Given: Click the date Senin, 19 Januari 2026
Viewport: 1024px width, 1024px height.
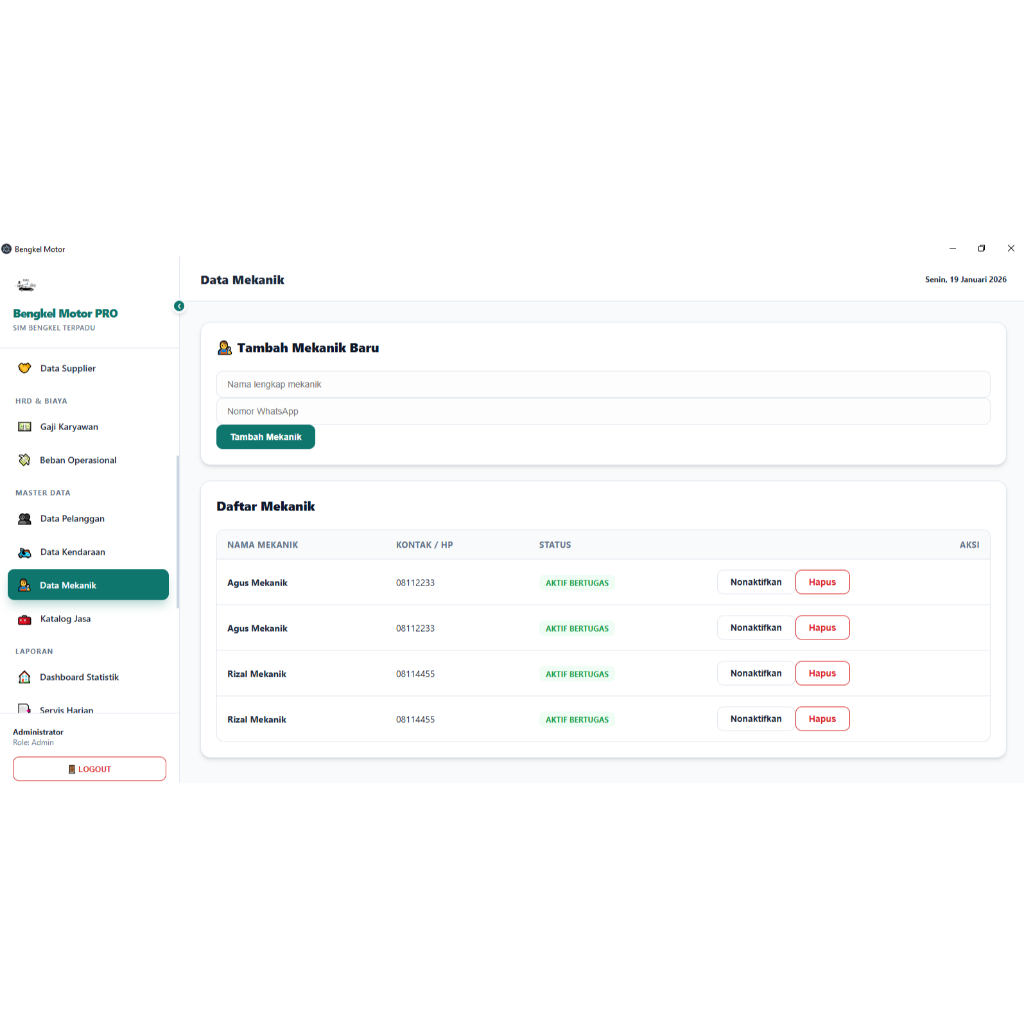Looking at the screenshot, I should click(965, 280).
